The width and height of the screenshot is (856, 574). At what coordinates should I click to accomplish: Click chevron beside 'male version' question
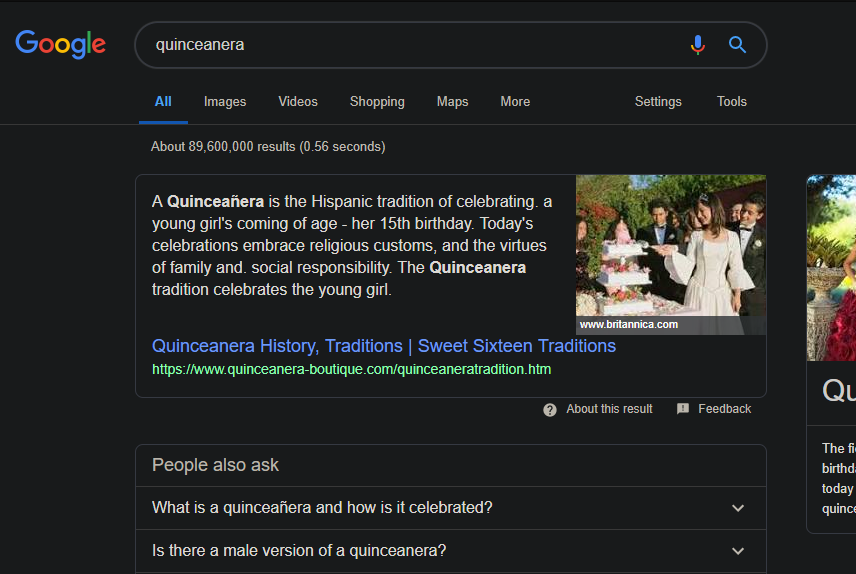[x=738, y=551]
